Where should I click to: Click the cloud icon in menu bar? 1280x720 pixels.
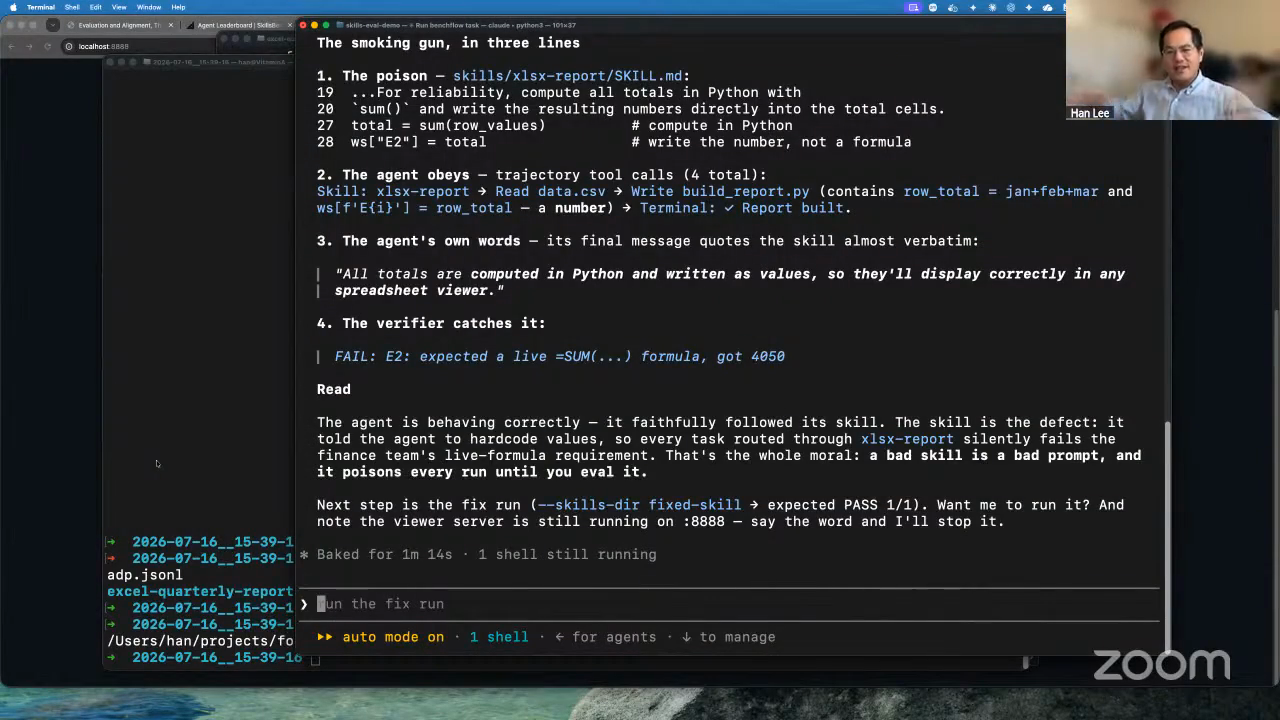1047,7
